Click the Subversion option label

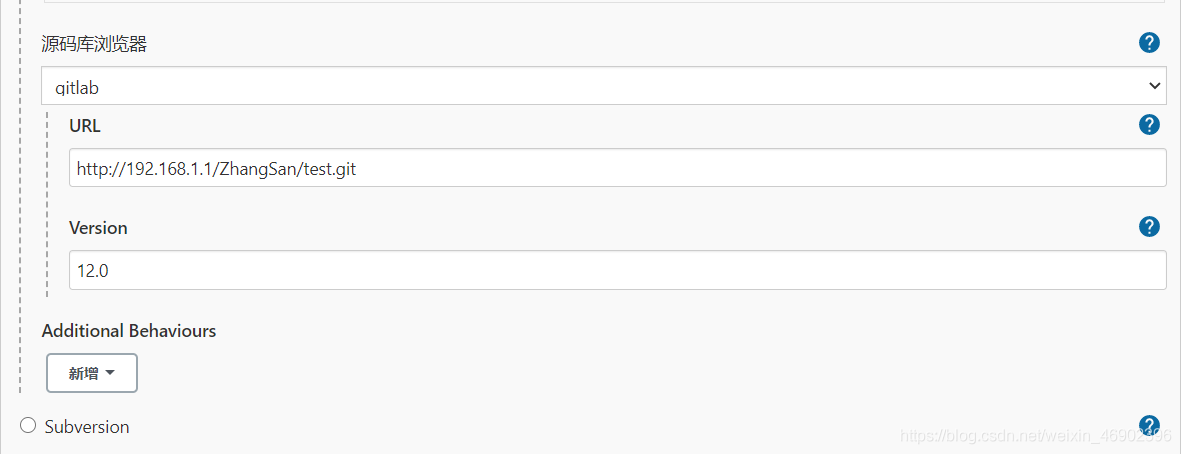coord(87,427)
